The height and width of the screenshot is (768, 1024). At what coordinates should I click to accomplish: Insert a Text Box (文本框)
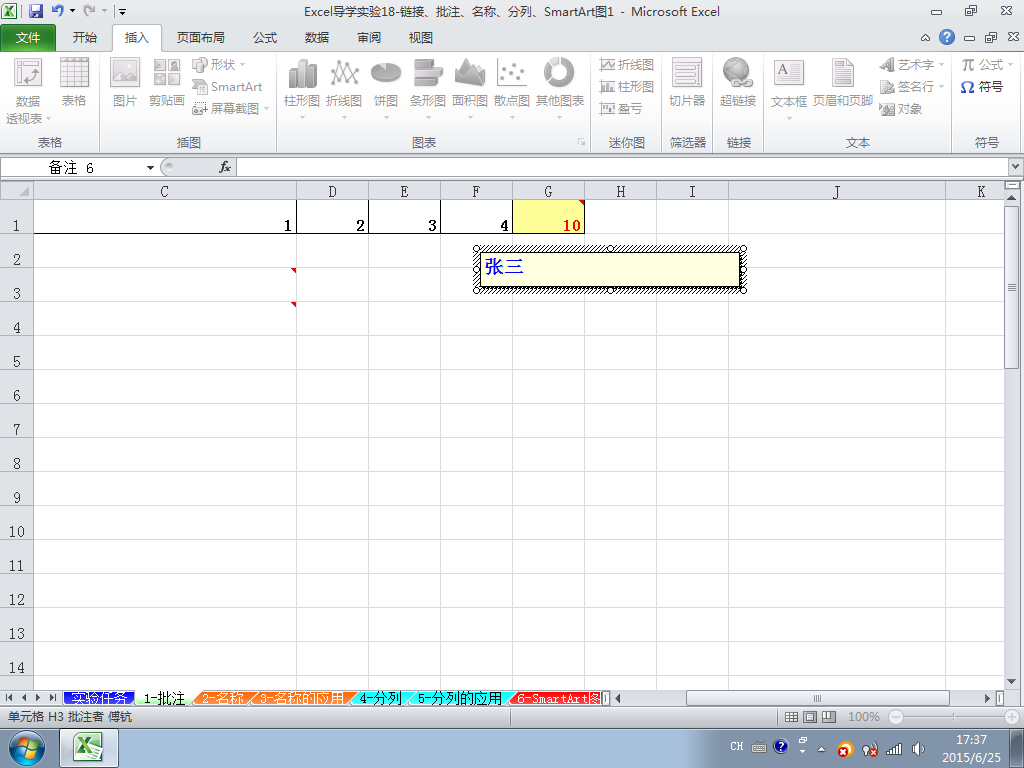(x=789, y=89)
